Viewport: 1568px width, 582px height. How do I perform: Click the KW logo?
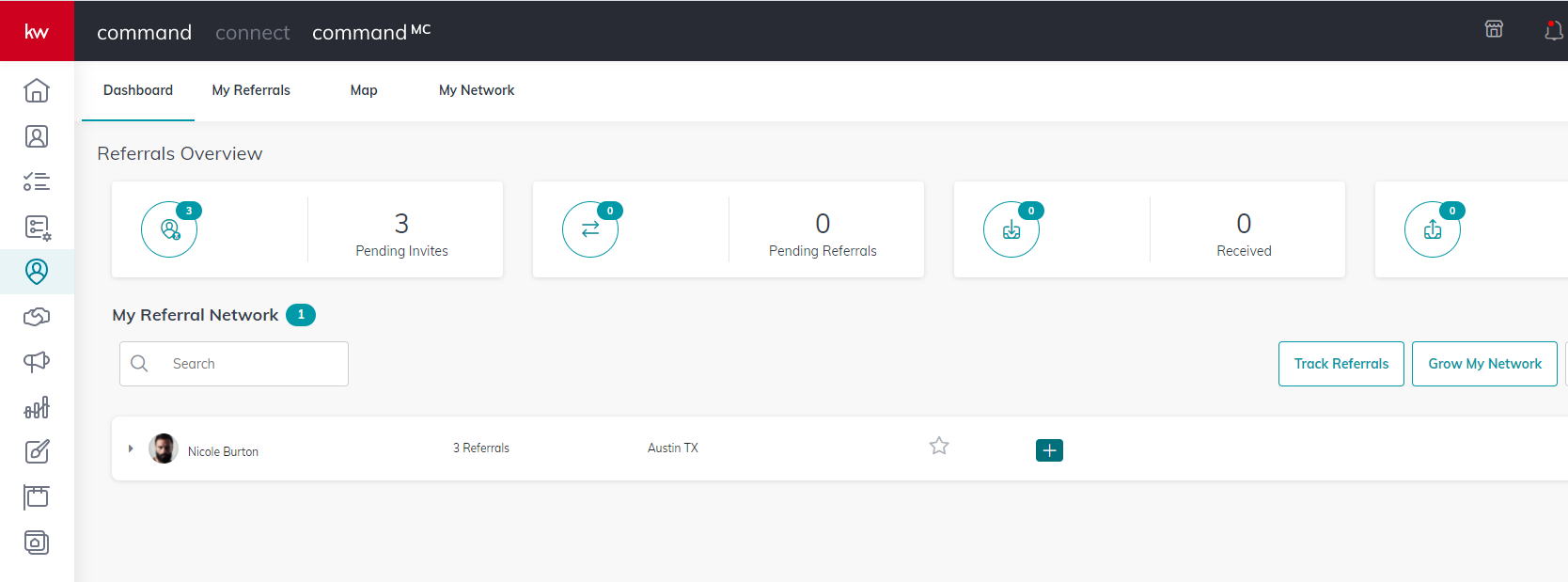coord(37,31)
